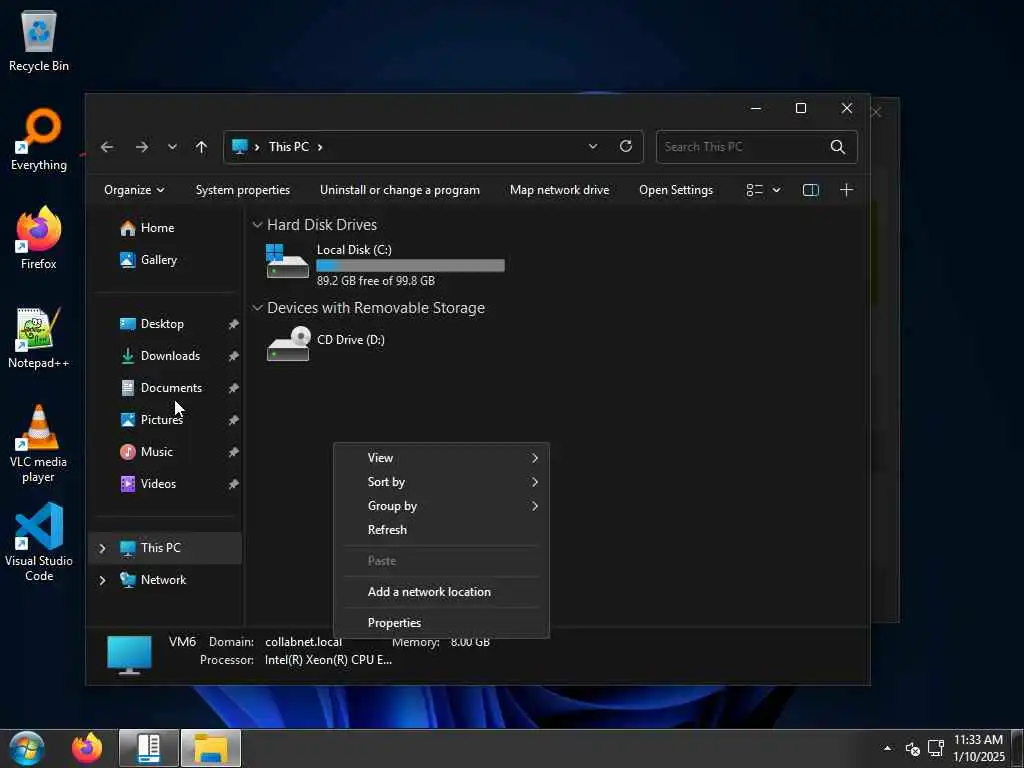The image size is (1024, 768).
Task: Click Open Settings in toolbar
Action: 676,190
